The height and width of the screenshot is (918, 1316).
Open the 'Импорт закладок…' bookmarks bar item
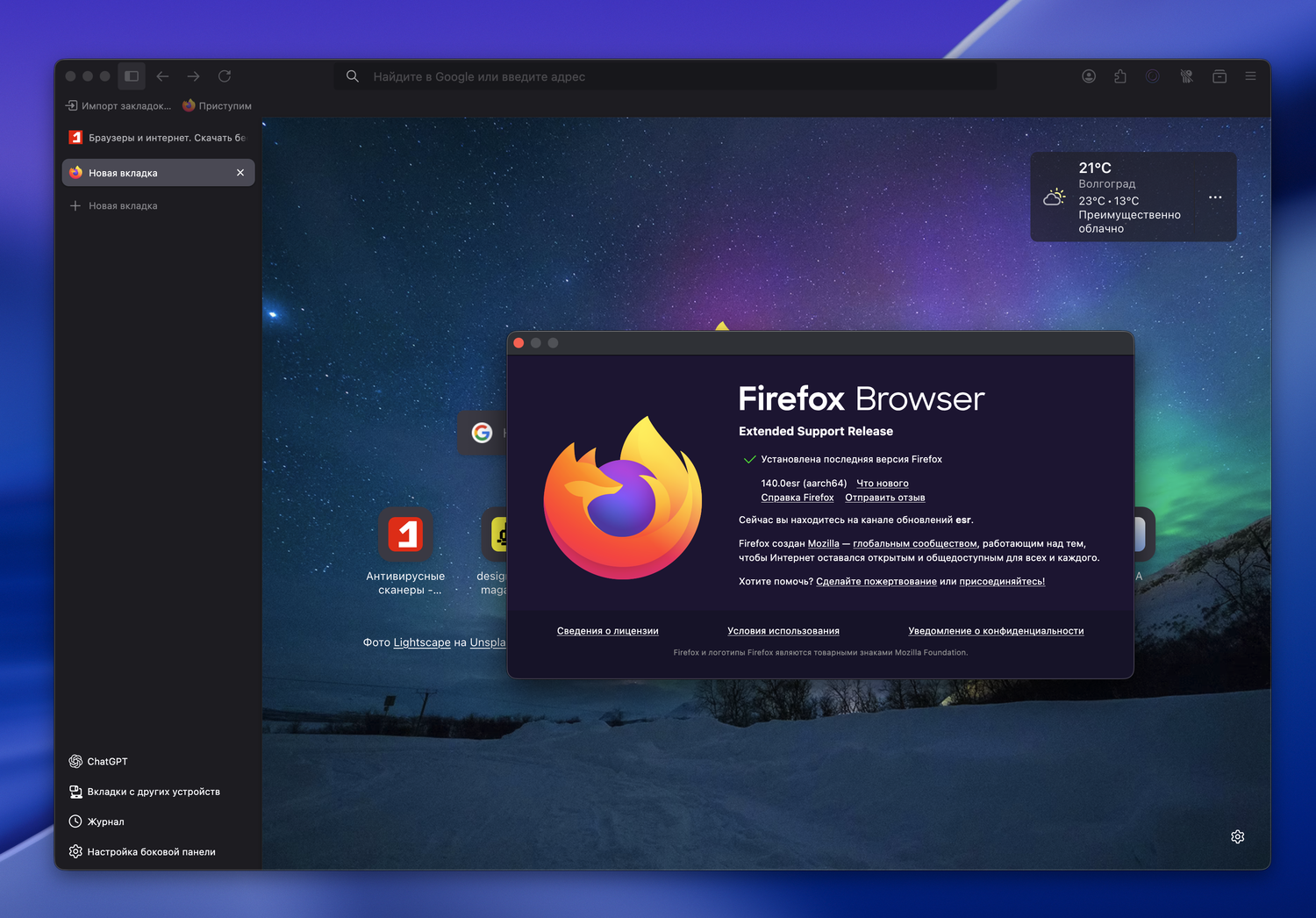pos(118,106)
